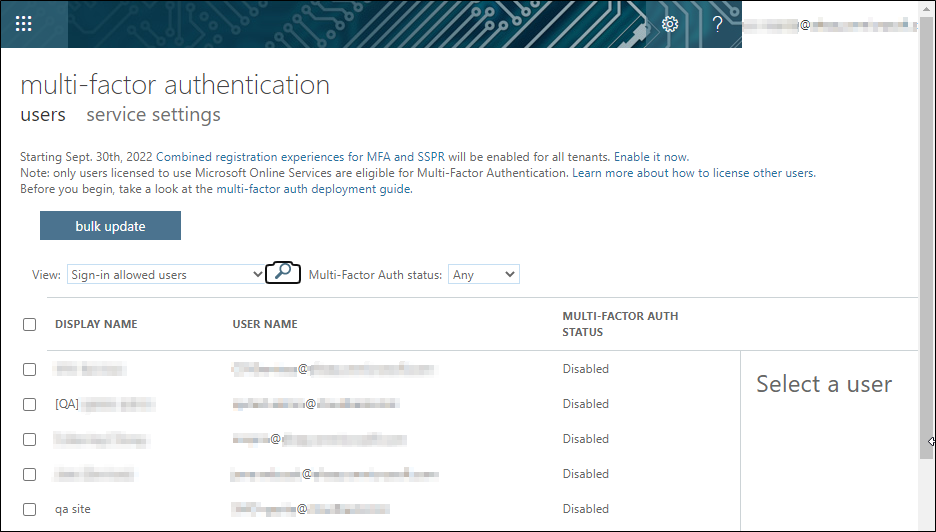Toggle the select-all users checkbox
This screenshot has height=532, width=936.
30,324
